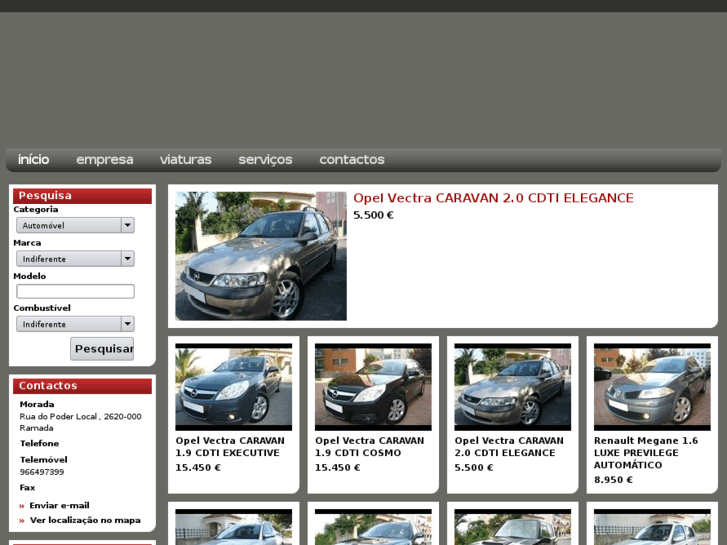Click the phone number 966497399
Image resolution: width=727 pixels, height=545 pixels.
tap(42, 472)
